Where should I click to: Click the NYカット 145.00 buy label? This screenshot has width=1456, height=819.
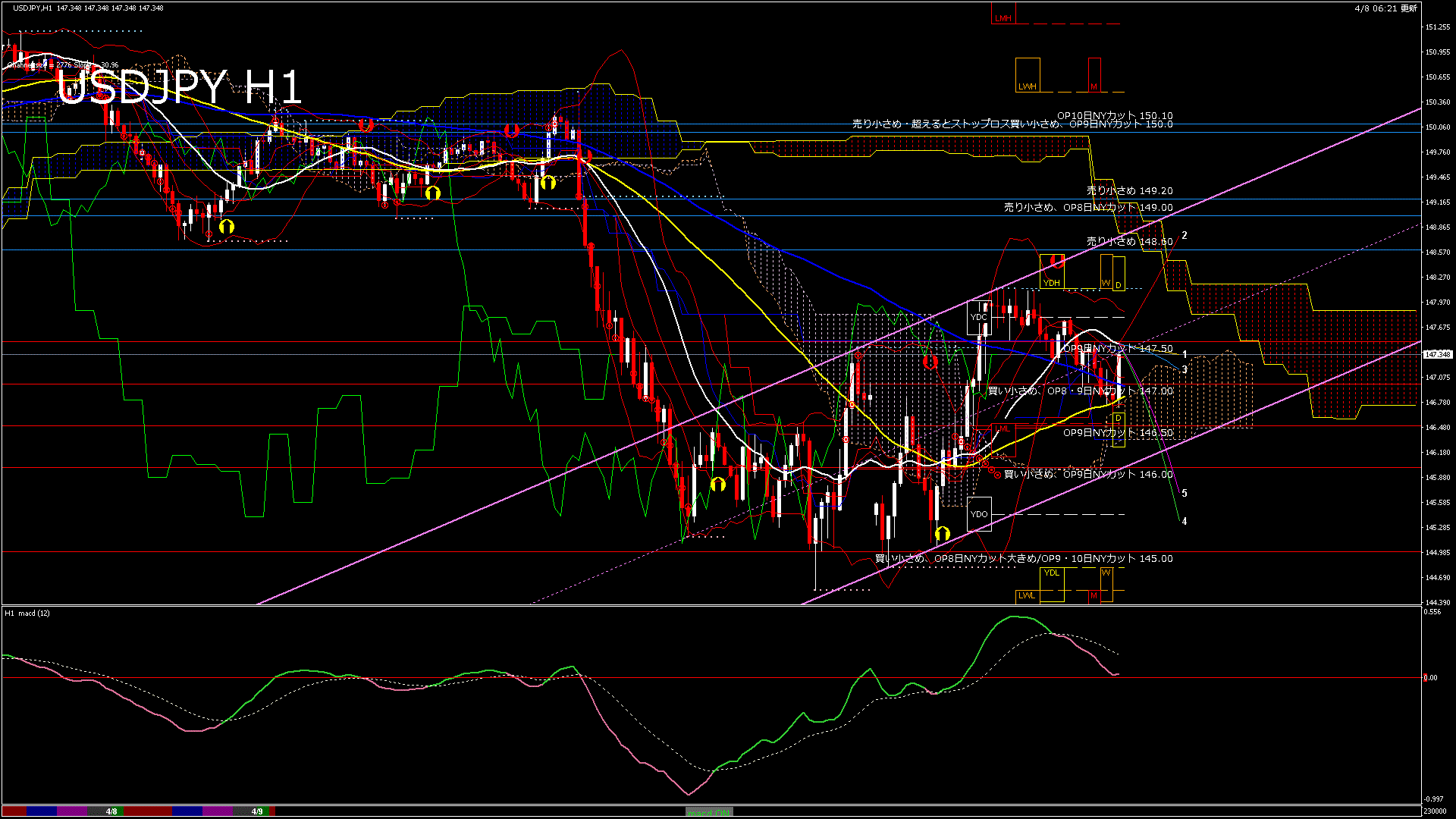(1024, 559)
